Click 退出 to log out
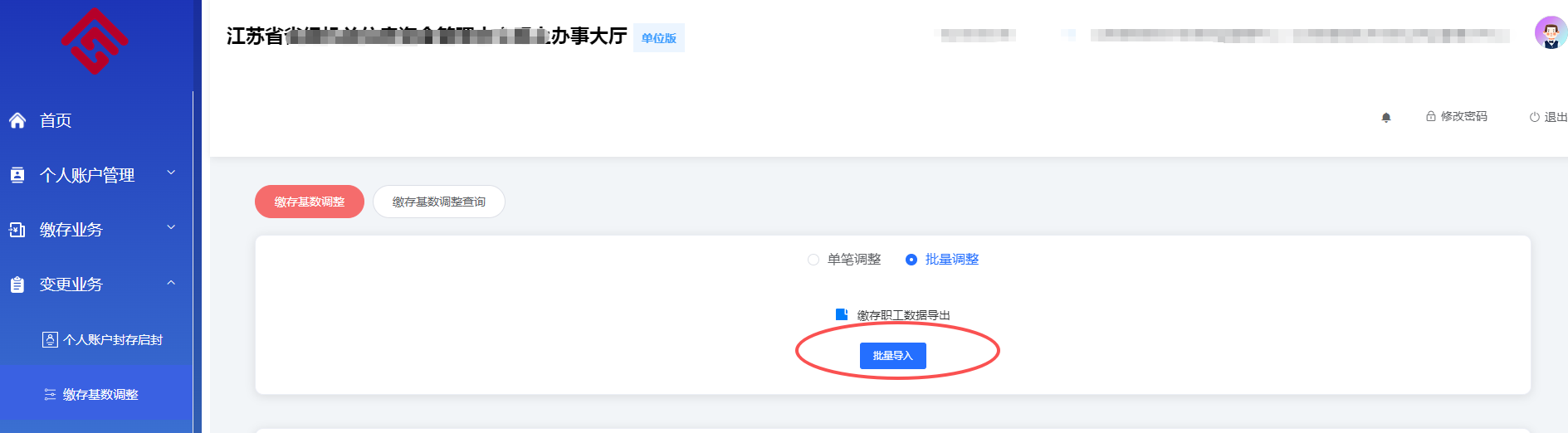Viewport: 1568px width, 433px height. click(1549, 117)
